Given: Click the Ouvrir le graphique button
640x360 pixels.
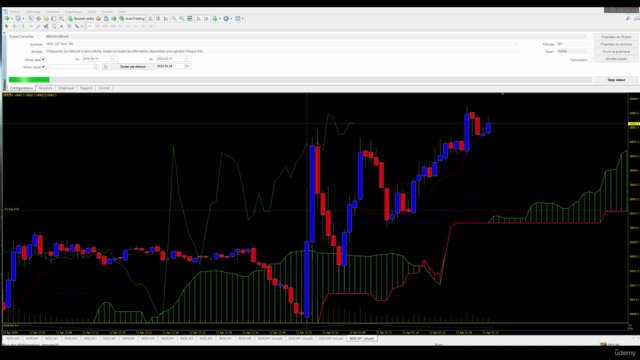Looking at the screenshot, I should tap(616, 51).
